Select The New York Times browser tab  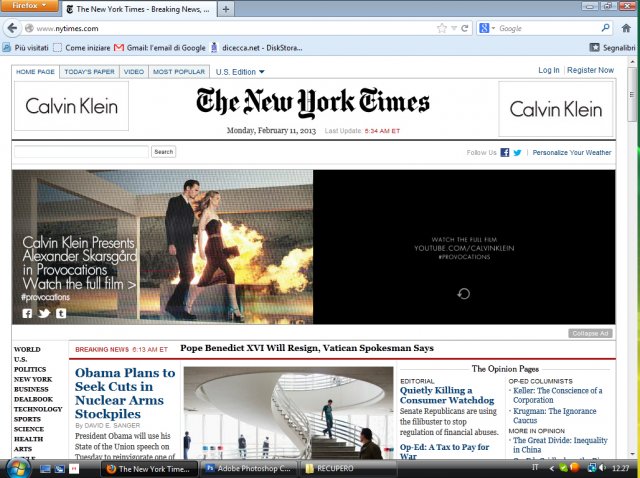139,9
